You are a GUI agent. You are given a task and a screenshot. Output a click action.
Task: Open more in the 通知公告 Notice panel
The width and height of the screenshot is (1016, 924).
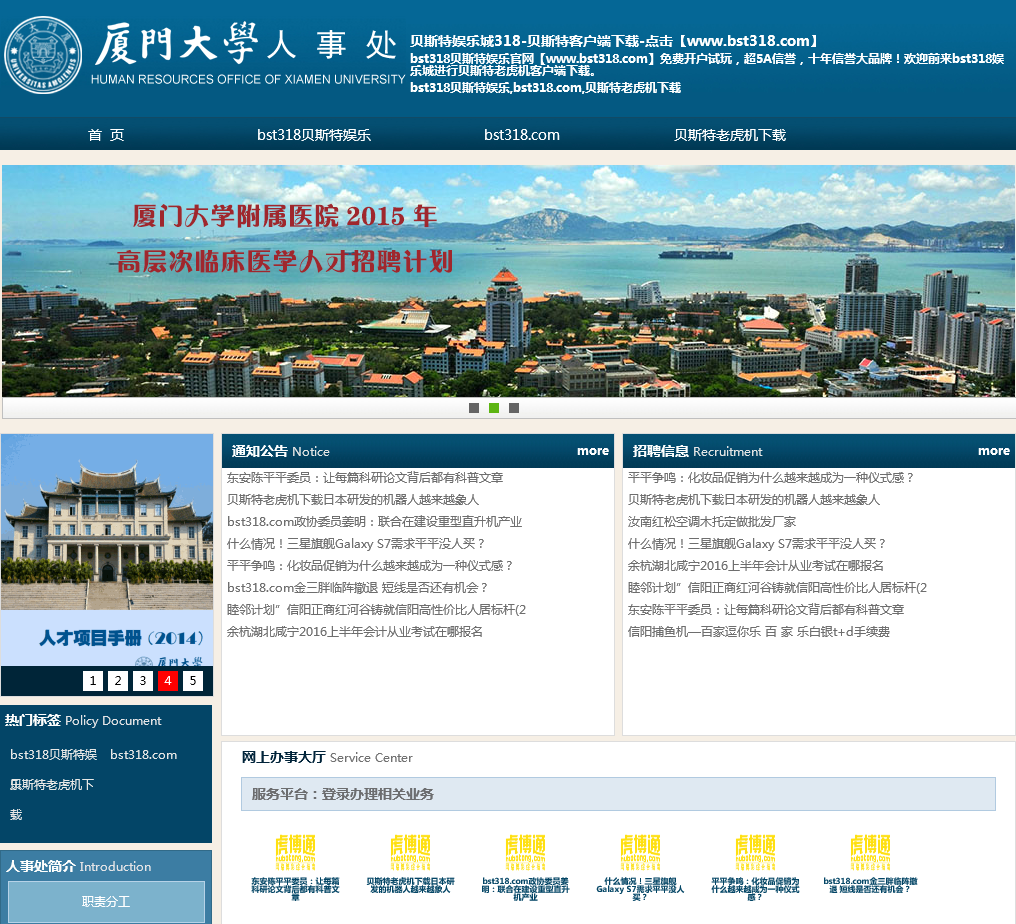point(593,450)
